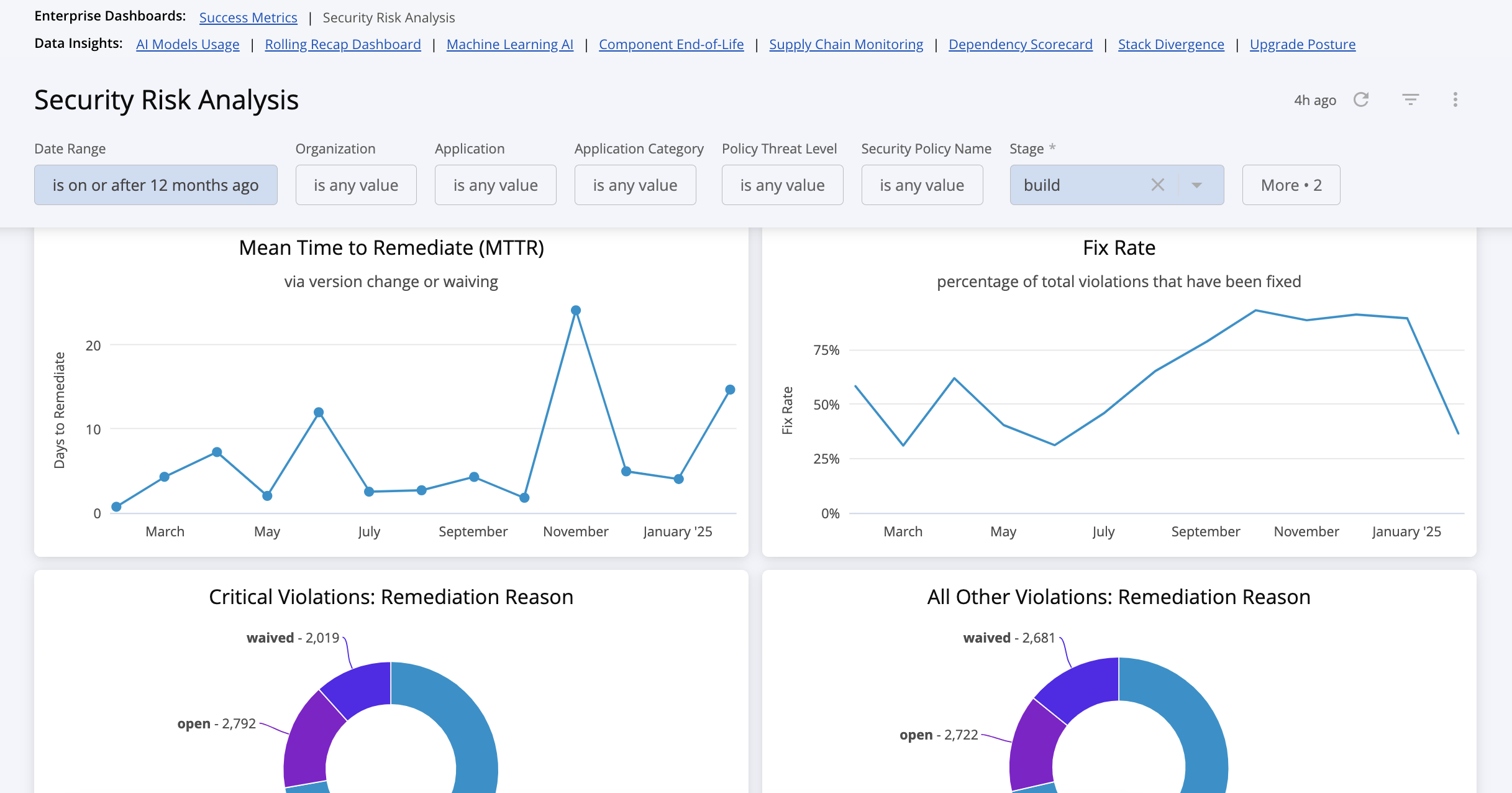Open the Rolling Recap Dashboard link
1512x793 pixels.
click(343, 44)
